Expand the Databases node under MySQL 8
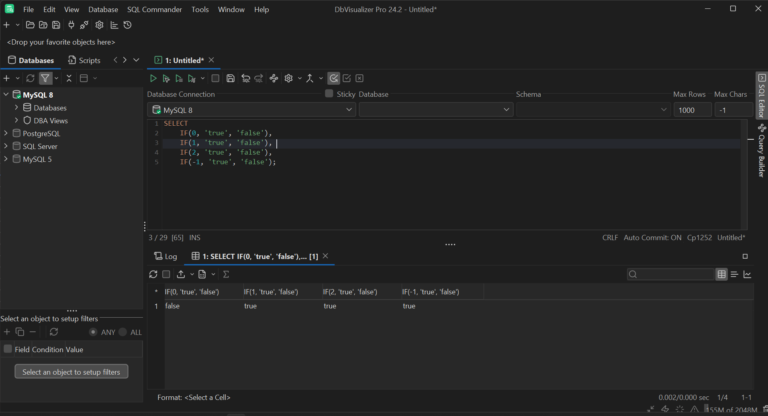The width and height of the screenshot is (768, 416). pyautogui.click(x=16, y=108)
